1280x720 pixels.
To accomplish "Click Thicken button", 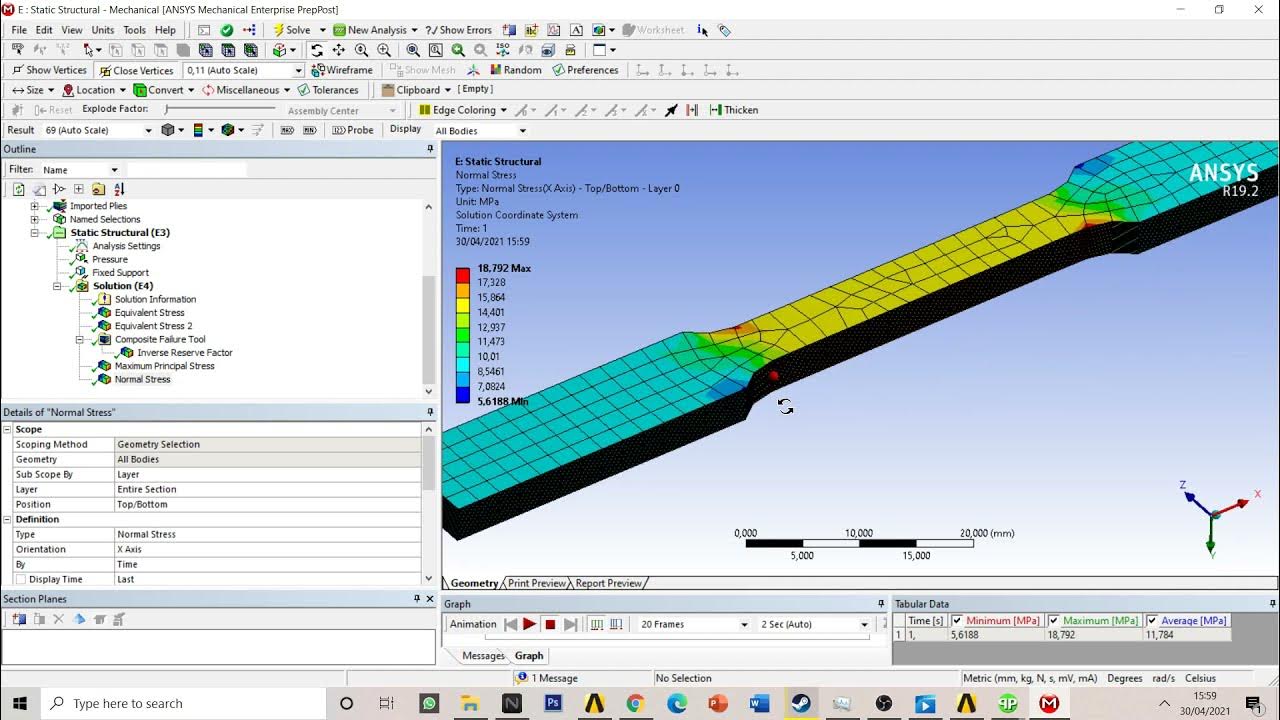I will (x=733, y=110).
